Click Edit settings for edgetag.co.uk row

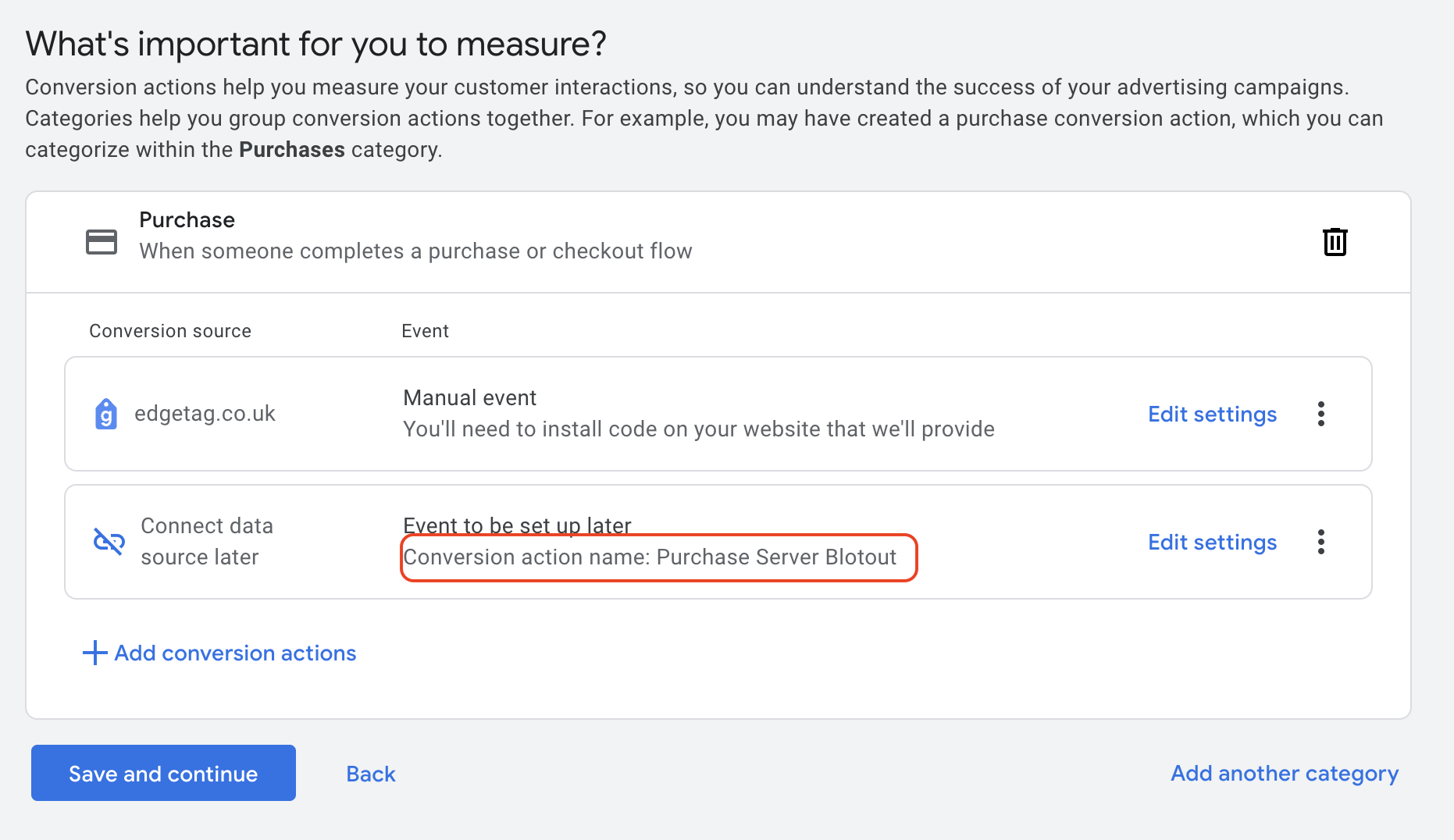pyautogui.click(x=1212, y=414)
